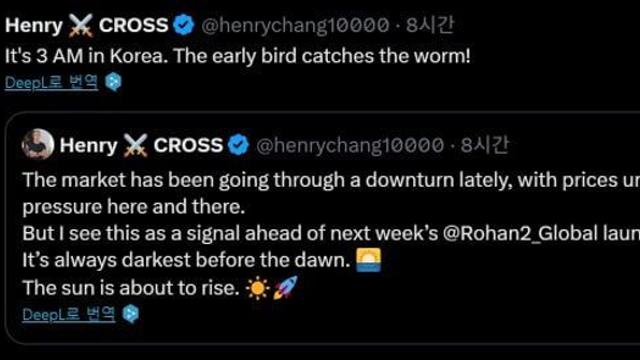Open @henrychang10000 handle on the top tweet
The width and height of the screenshot is (640, 360).
coord(295,25)
